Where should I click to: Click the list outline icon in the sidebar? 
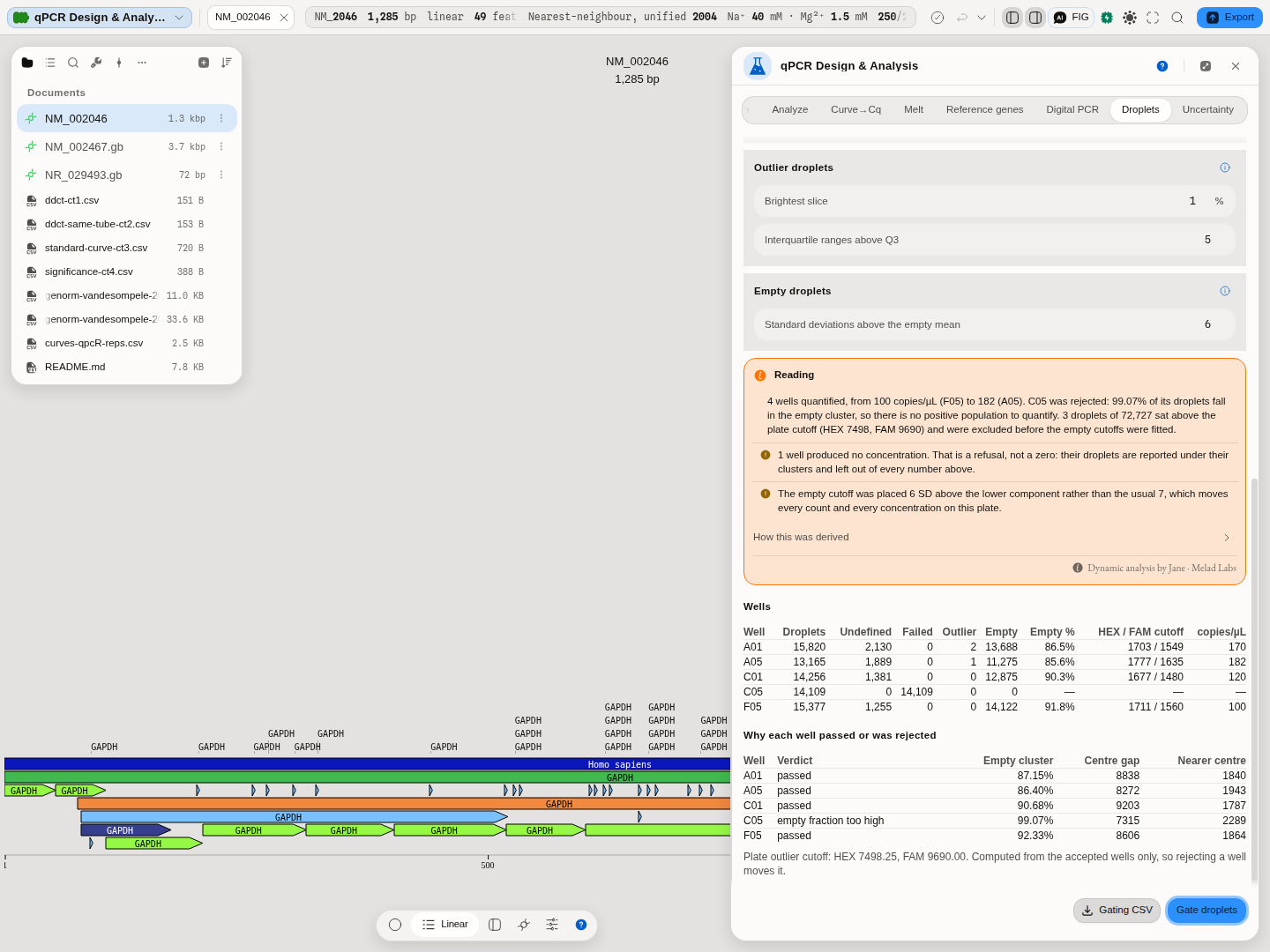50,63
